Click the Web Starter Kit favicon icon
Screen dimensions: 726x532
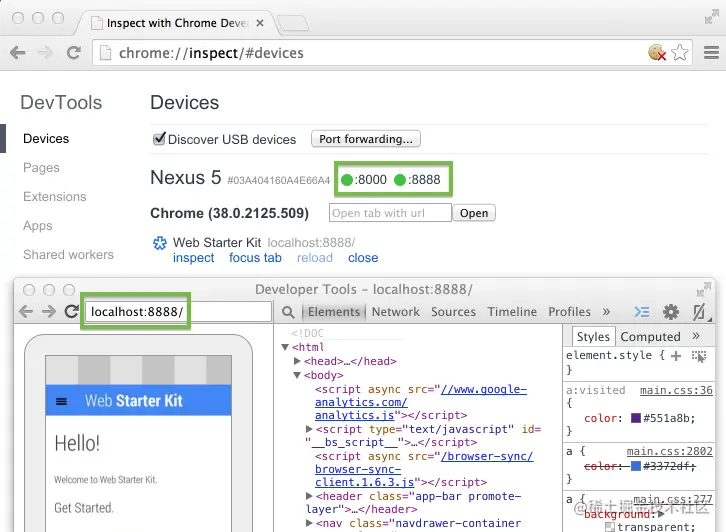[x=160, y=243]
